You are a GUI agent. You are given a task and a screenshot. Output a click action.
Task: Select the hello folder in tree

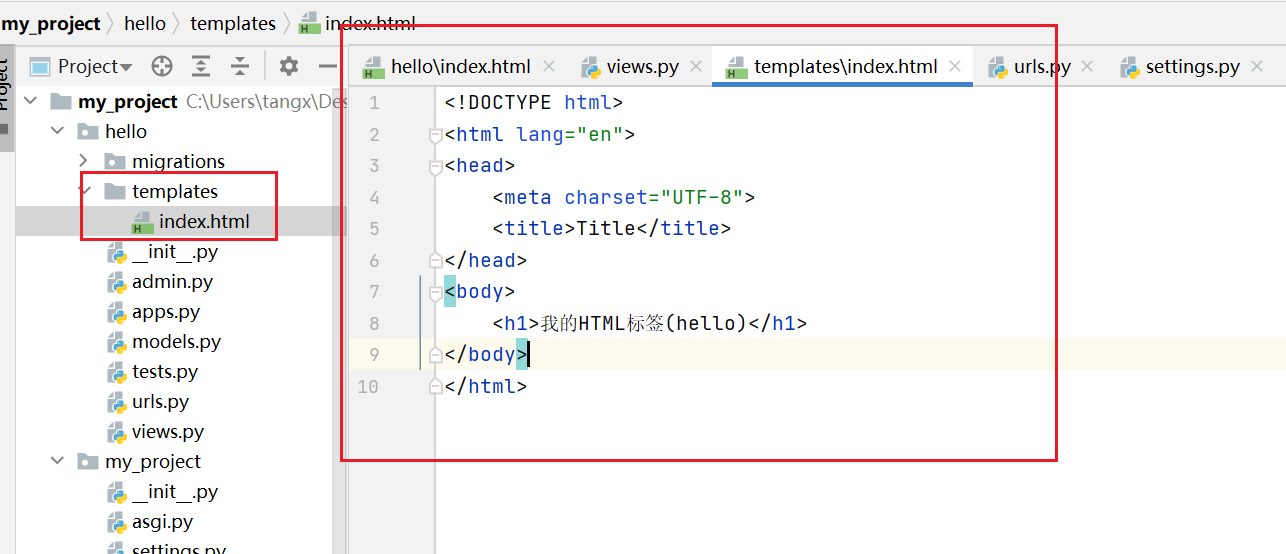point(125,131)
